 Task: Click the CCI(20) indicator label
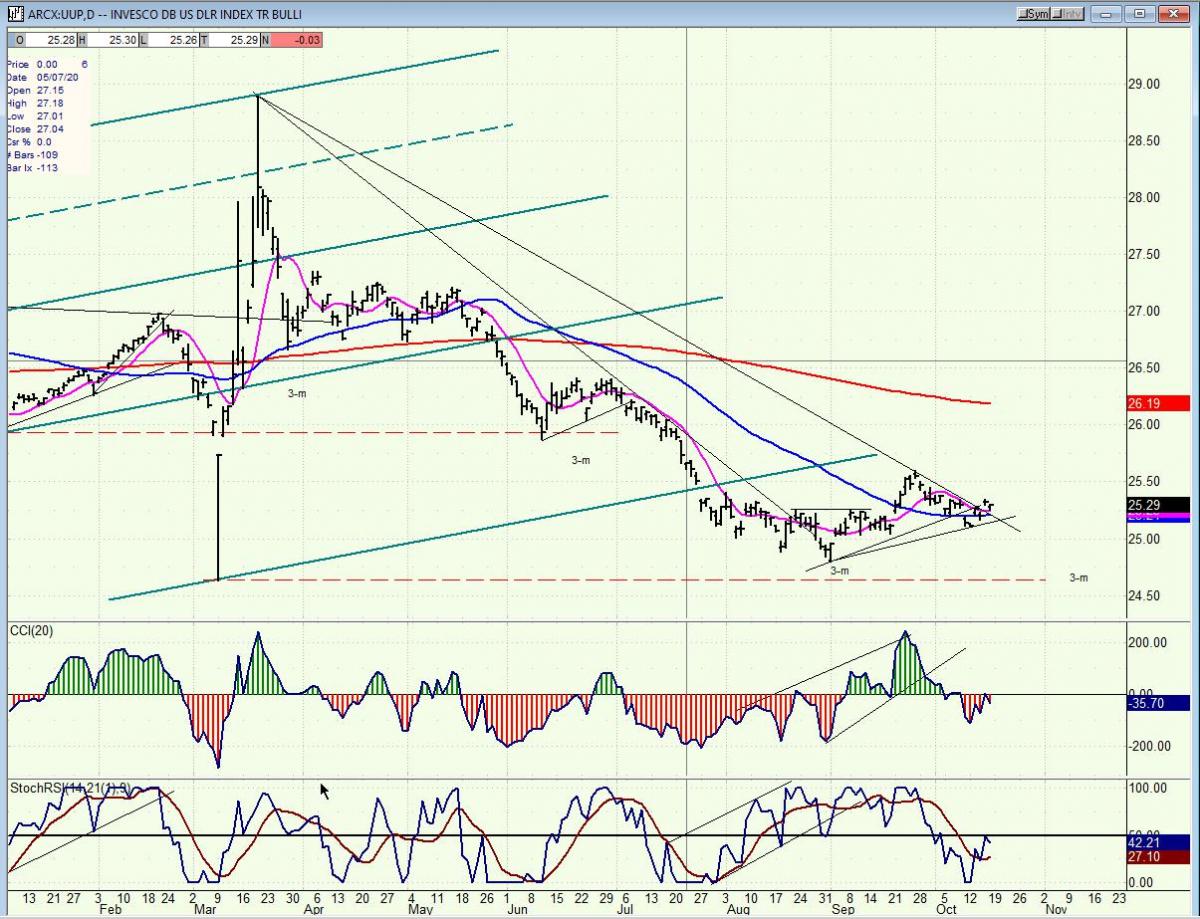(31, 630)
